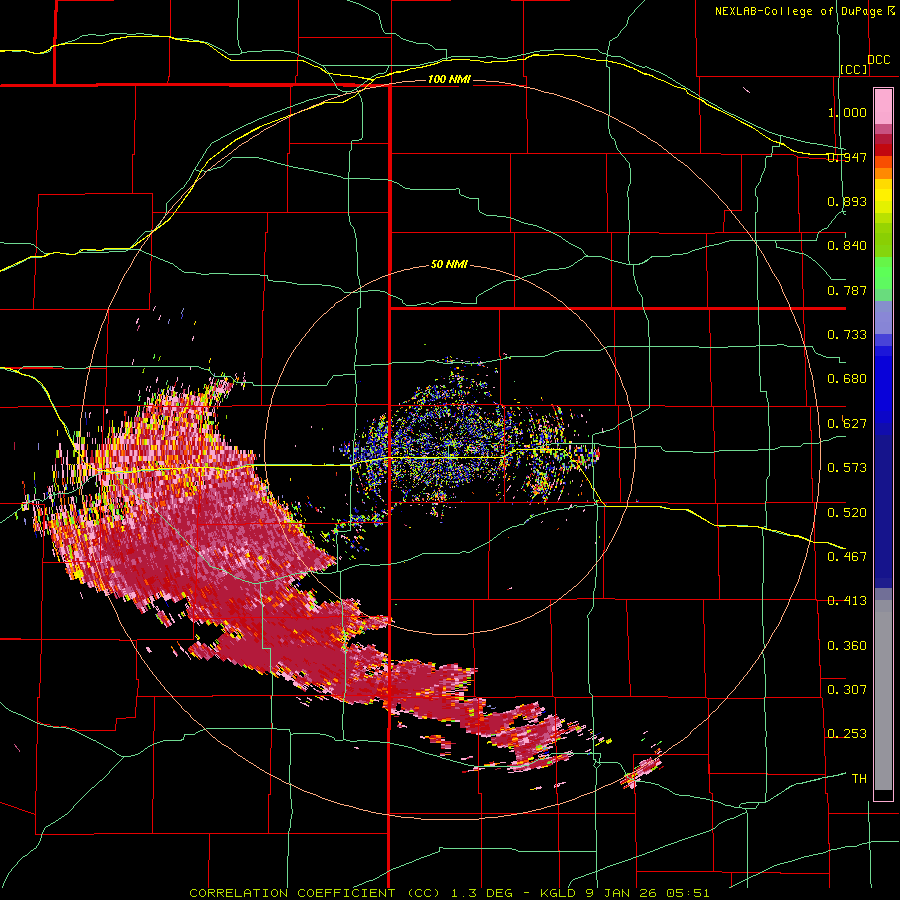900x900 pixels.
Task: Click the DCC label above the color scale
Action: click(x=879, y=60)
